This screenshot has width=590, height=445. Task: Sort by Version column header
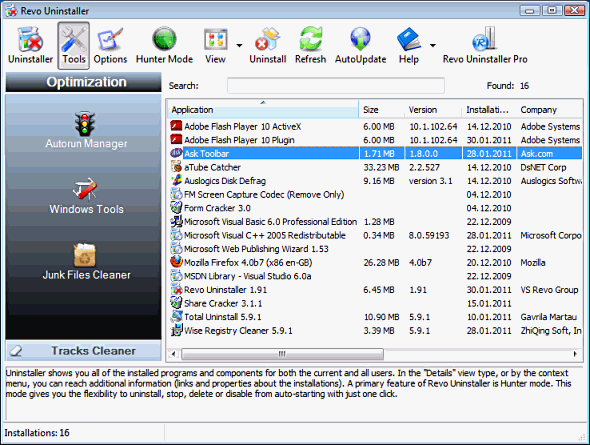coord(433,109)
